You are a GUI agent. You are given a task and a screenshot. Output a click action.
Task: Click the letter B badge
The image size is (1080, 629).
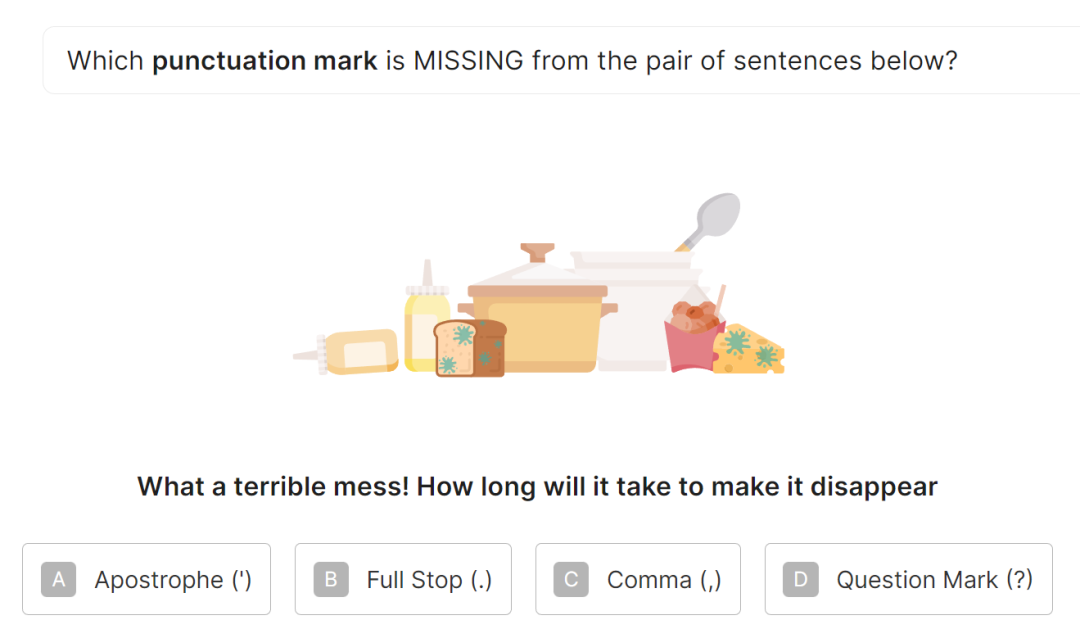click(331, 579)
